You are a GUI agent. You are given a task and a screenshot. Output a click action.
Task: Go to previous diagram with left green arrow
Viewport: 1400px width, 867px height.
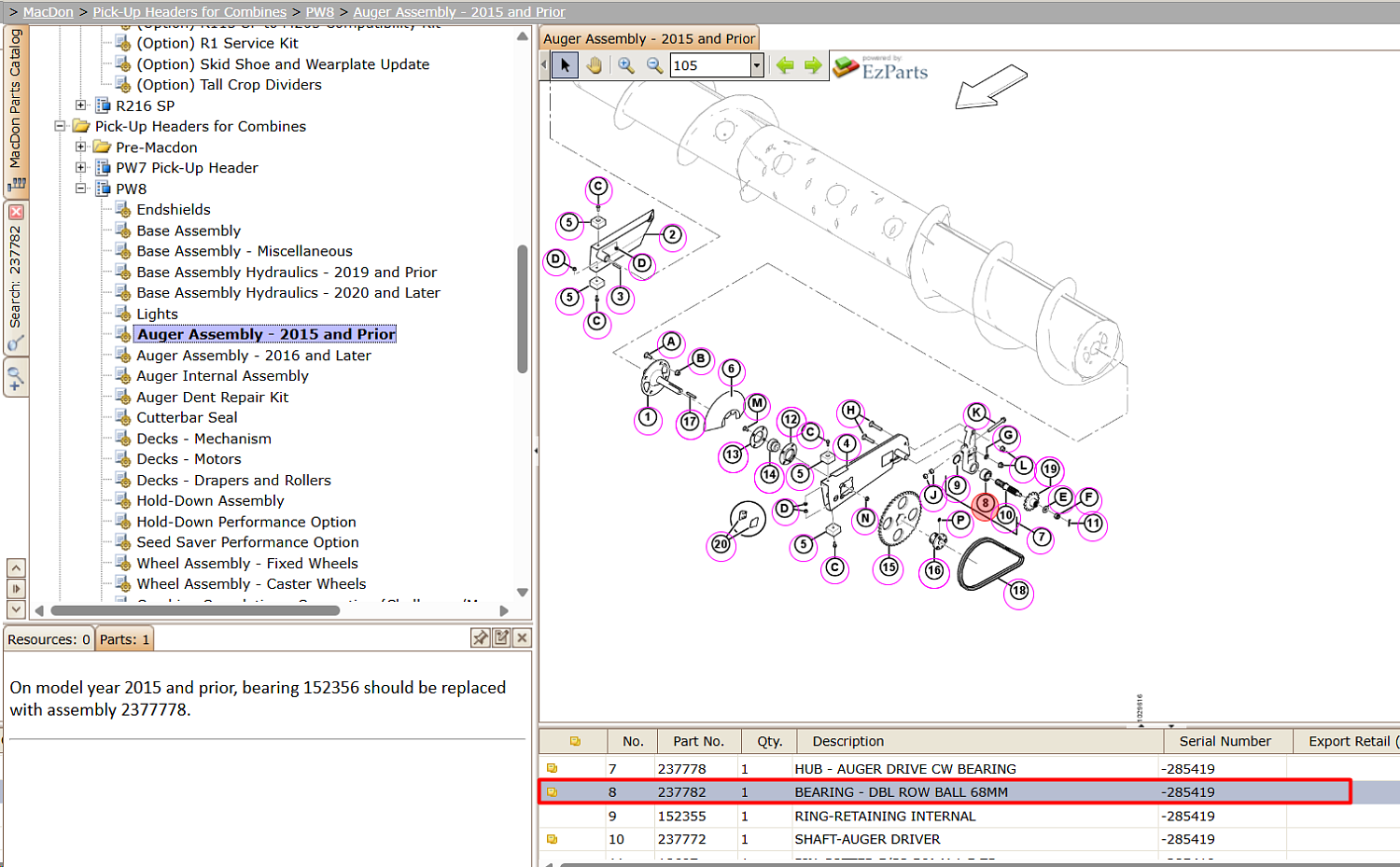pos(785,65)
